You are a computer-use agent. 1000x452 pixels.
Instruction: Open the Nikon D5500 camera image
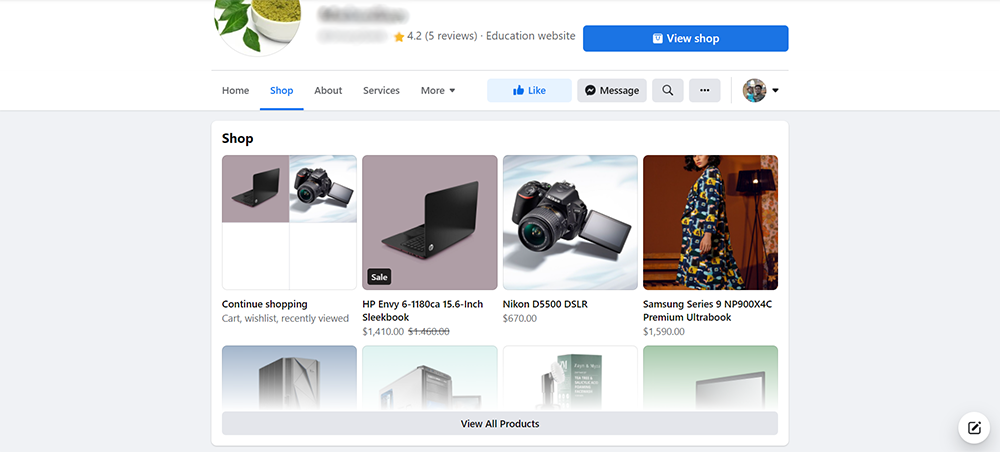coord(570,222)
